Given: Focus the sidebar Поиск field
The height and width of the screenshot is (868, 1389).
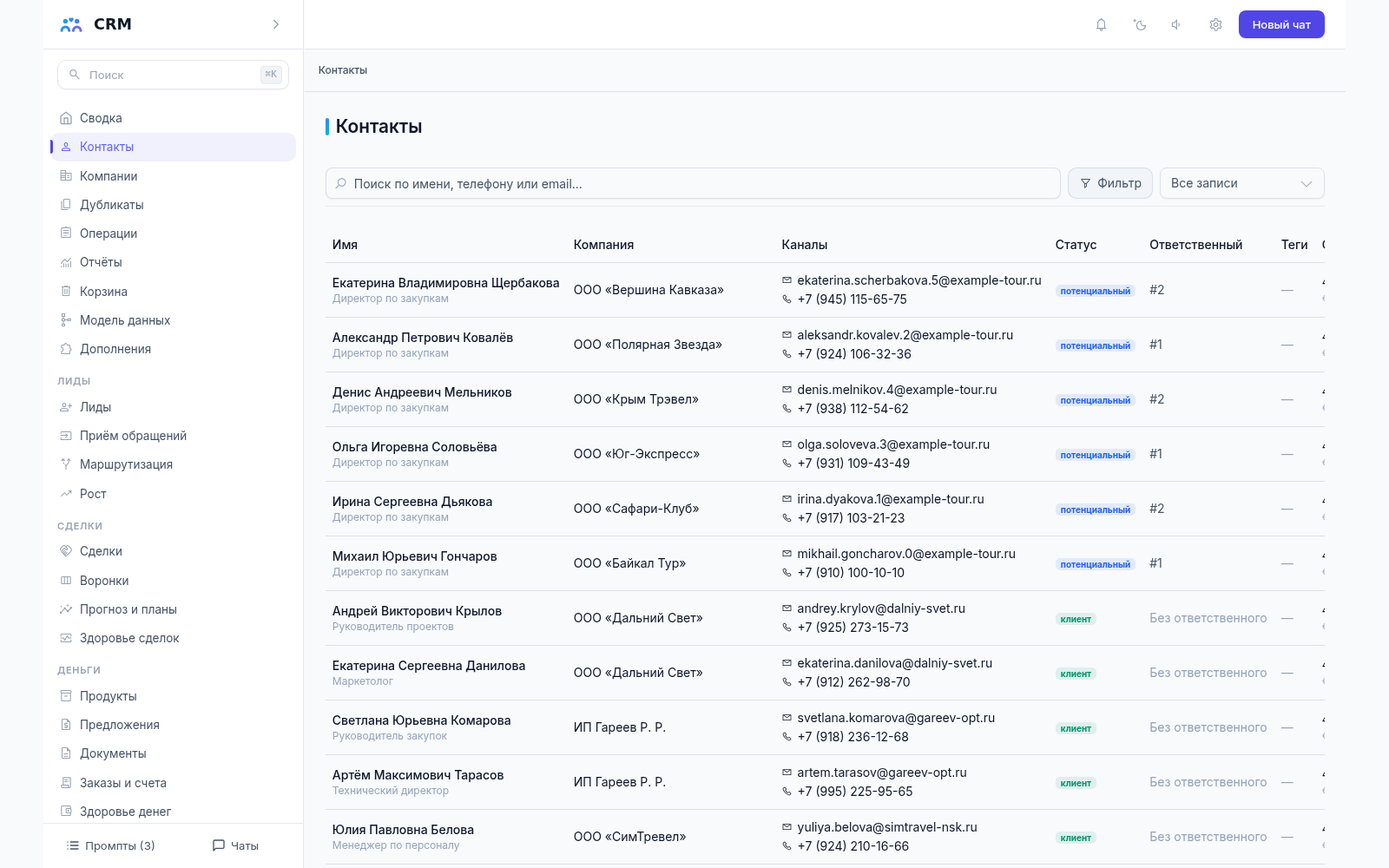Looking at the screenshot, I should tap(173, 75).
